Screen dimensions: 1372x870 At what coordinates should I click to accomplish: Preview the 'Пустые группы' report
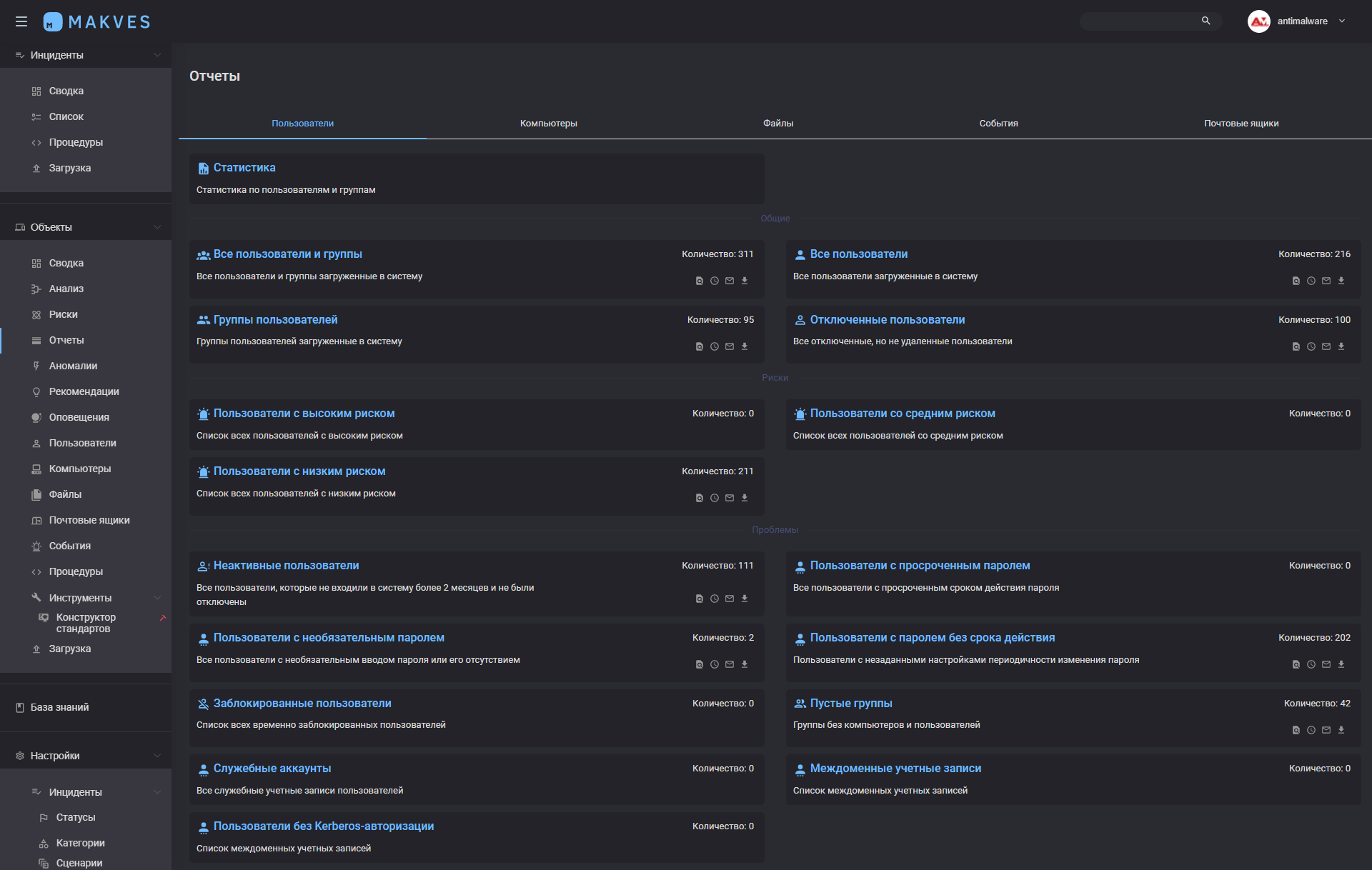1296,730
